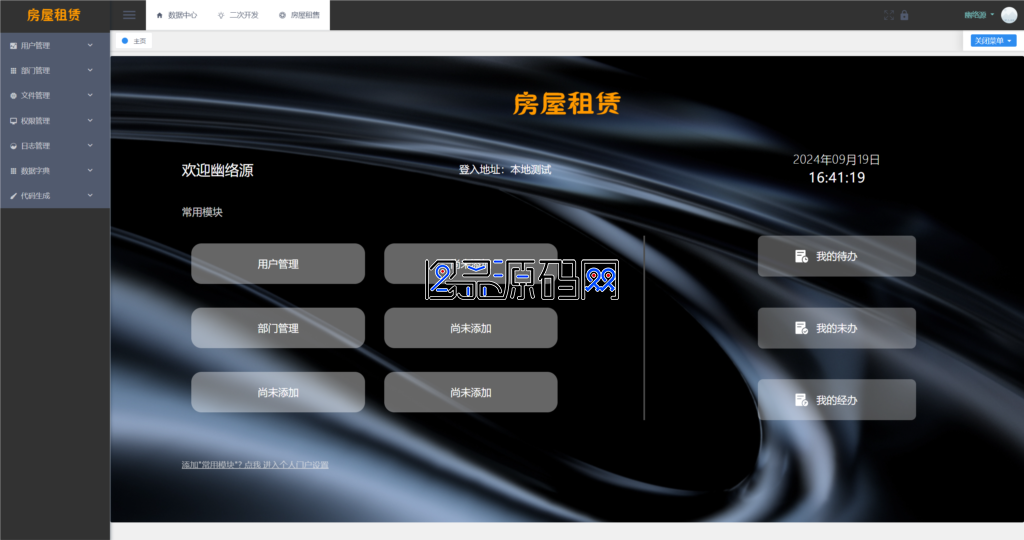The image size is (1024, 540).
Task: Open the 我的经办 button
Action: tap(837, 400)
